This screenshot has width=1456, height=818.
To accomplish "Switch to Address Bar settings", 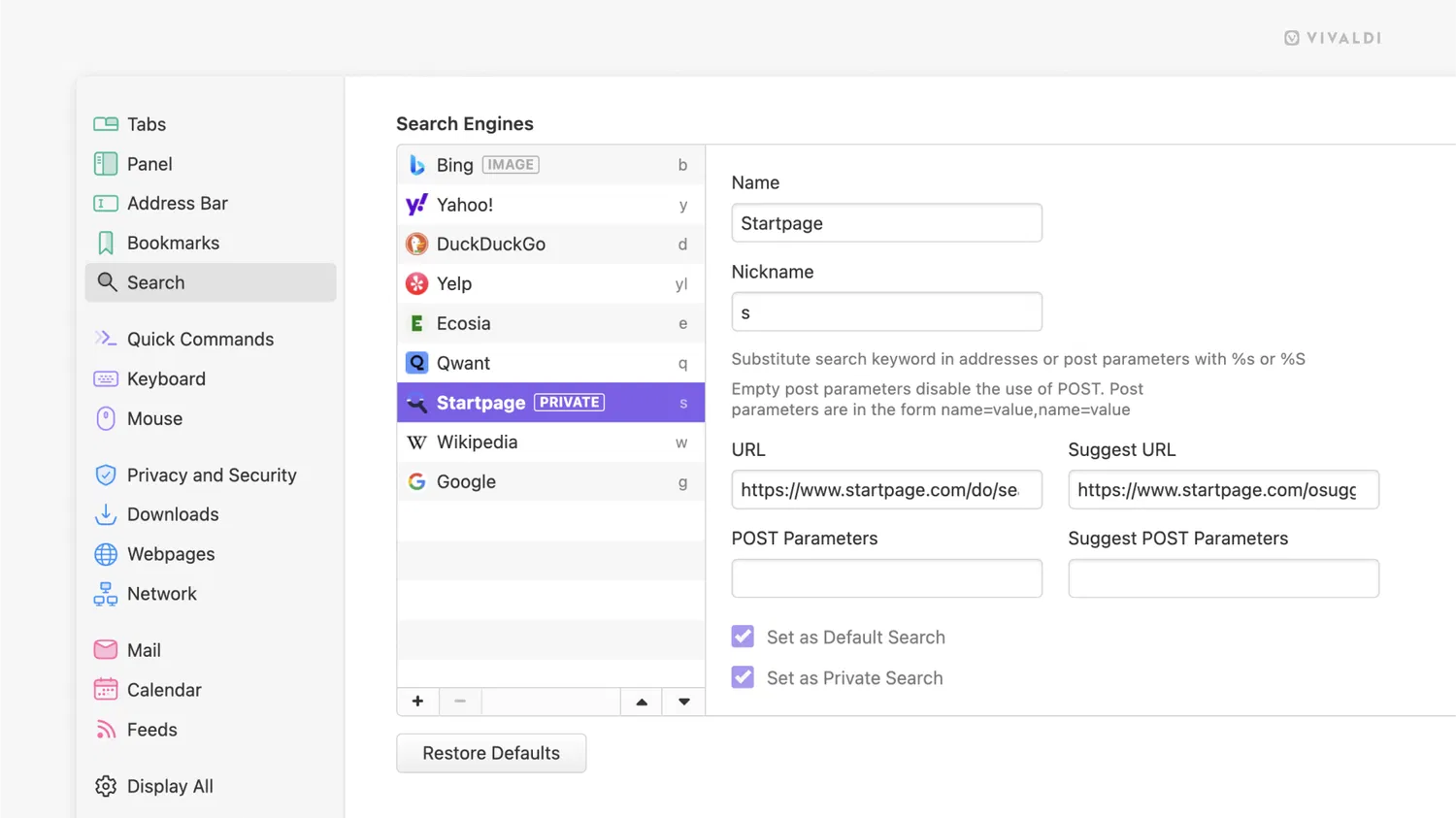I will [177, 204].
